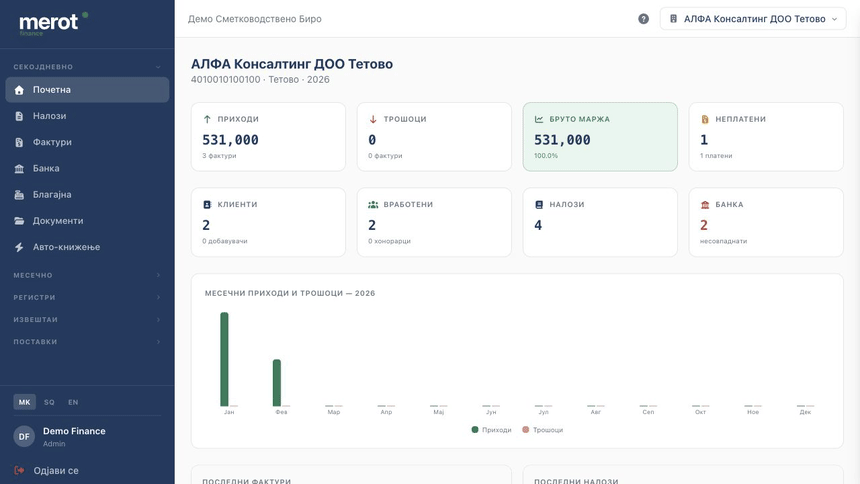Switch language to EN
Screen dimensions: 860x484
pyautogui.click(x=73, y=402)
